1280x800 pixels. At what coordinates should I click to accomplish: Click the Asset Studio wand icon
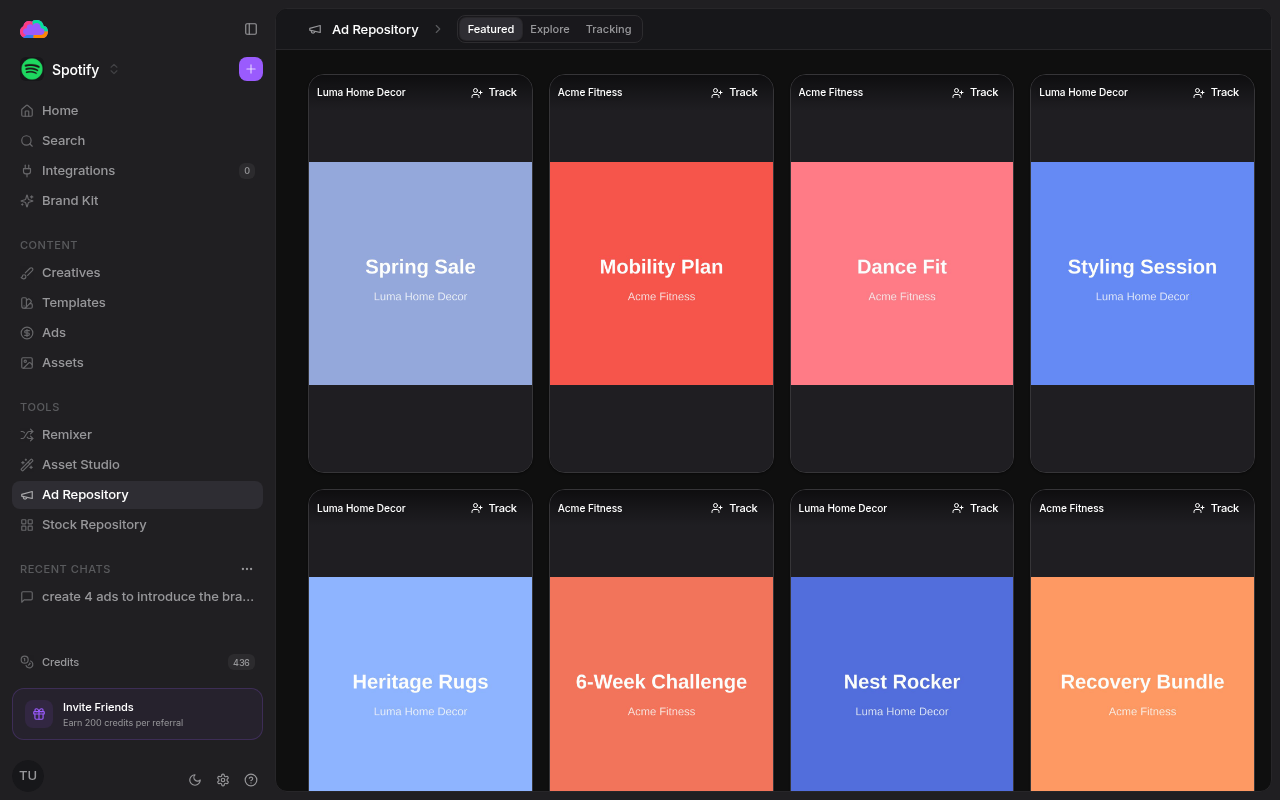[27, 464]
